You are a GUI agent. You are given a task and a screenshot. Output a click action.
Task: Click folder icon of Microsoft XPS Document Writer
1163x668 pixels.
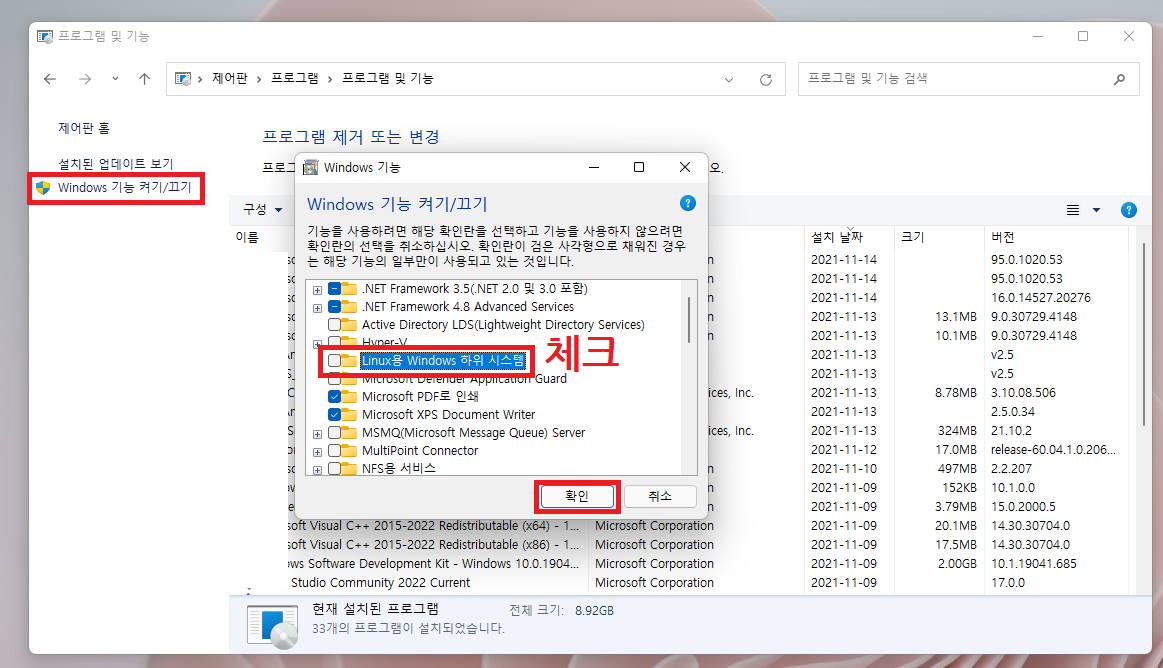click(349, 414)
